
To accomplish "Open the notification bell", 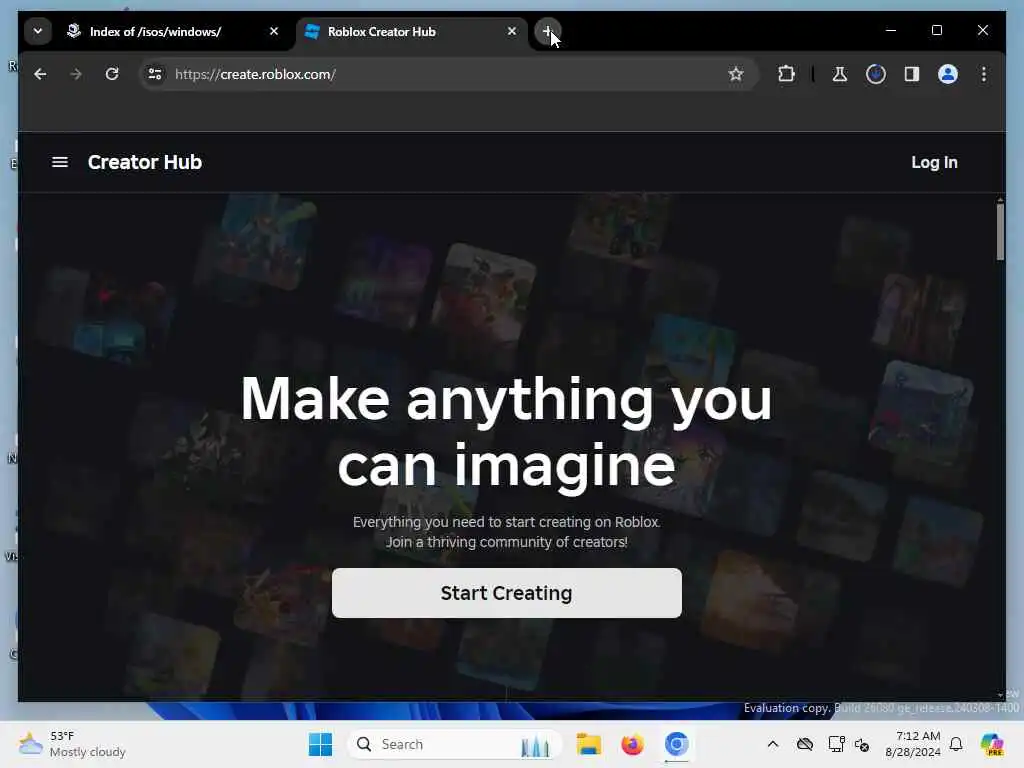I will (956, 744).
